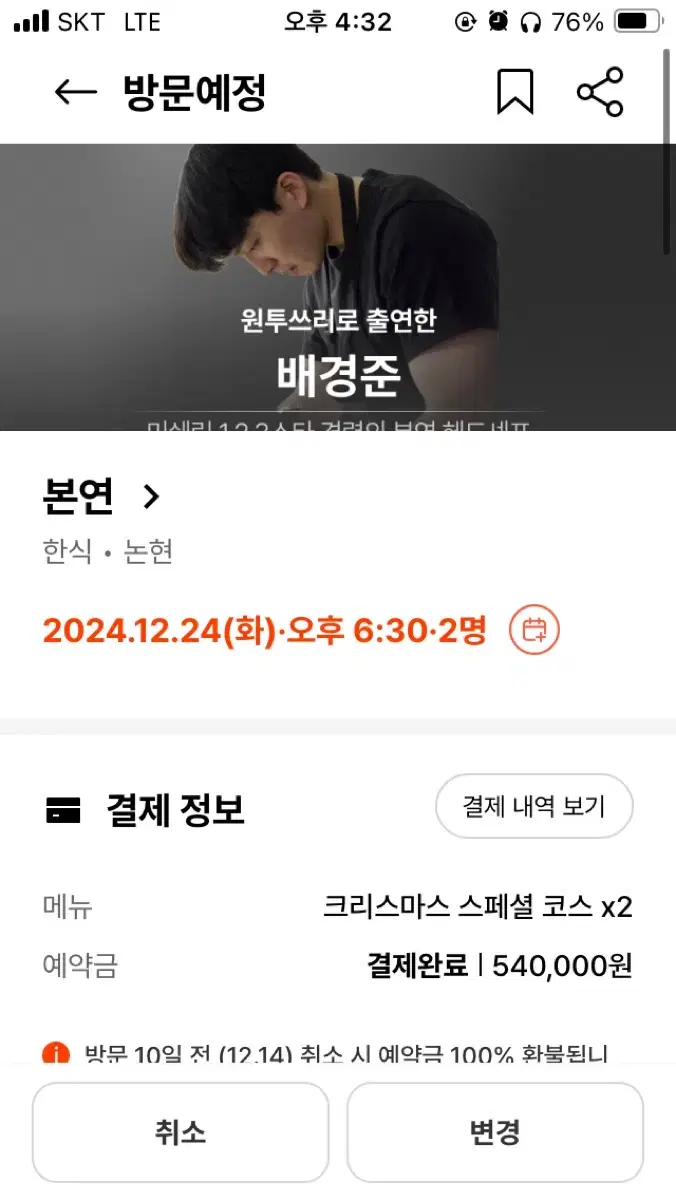Add reservation to calendar icon

(x=535, y=630)
